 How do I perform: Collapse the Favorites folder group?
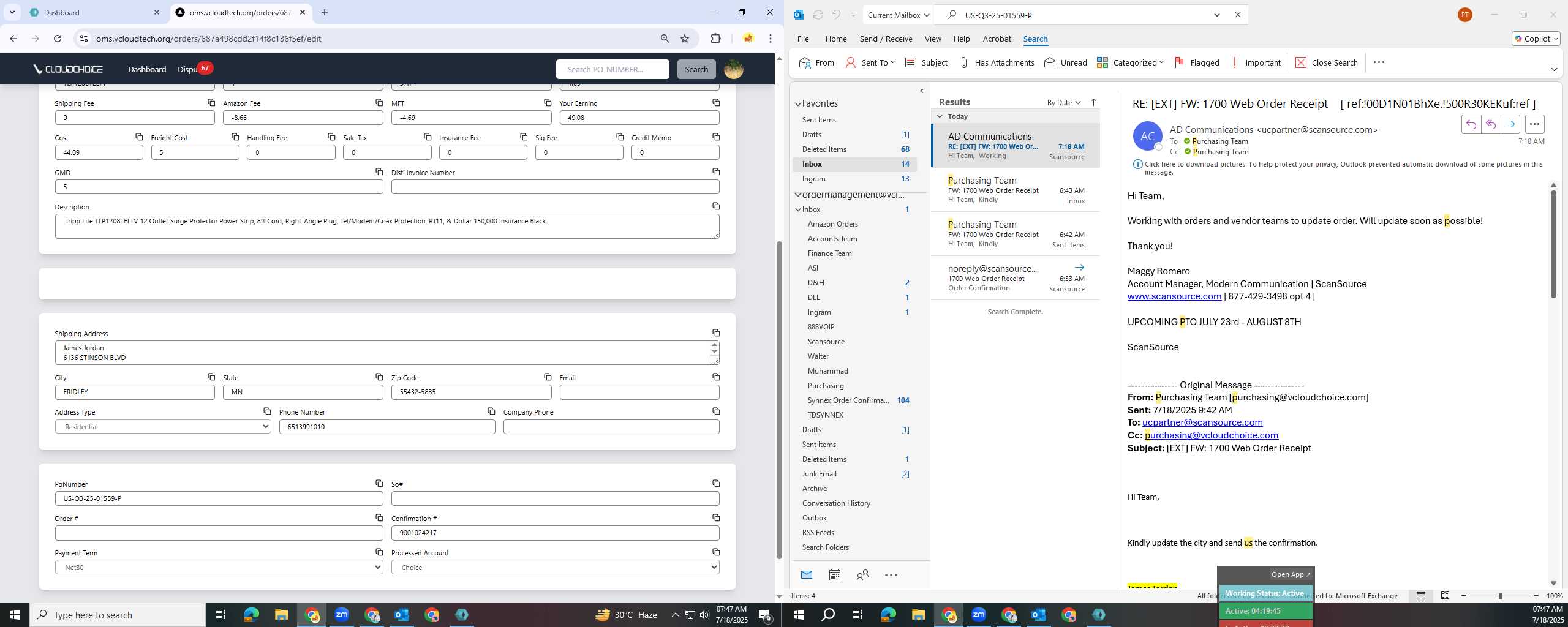coord(798,103)
